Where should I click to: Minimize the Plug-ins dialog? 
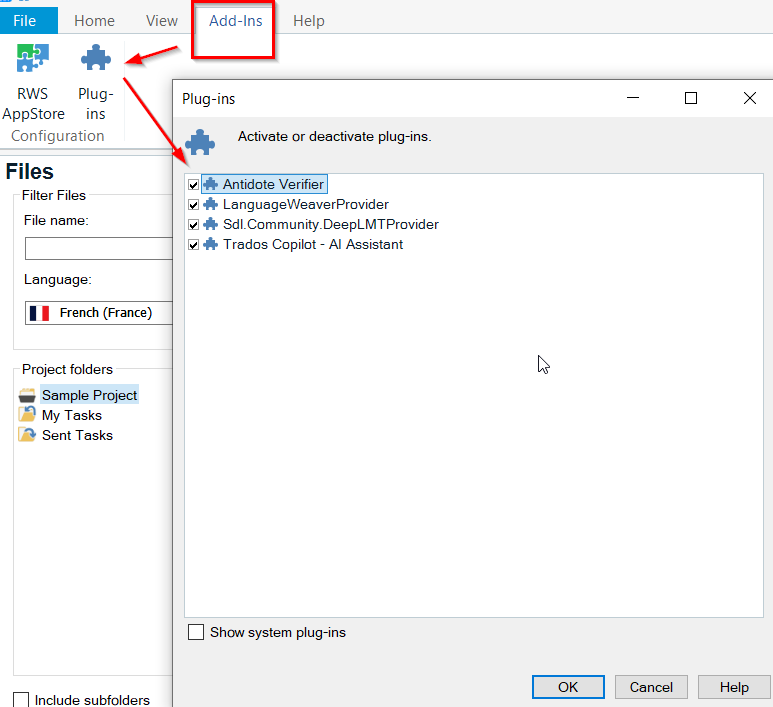pyautogui.click(x=632, y=98)
